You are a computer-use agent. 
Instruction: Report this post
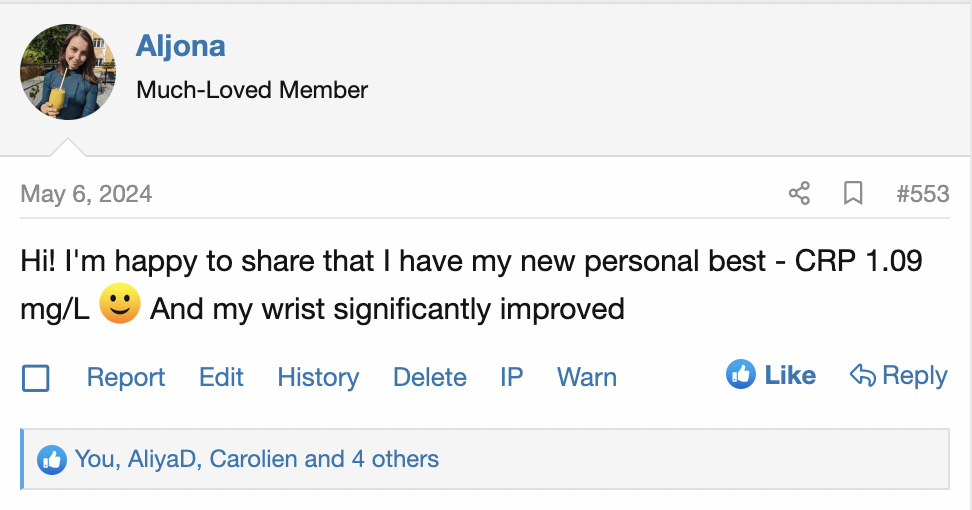pyautogui.click(x=126, y=377)
